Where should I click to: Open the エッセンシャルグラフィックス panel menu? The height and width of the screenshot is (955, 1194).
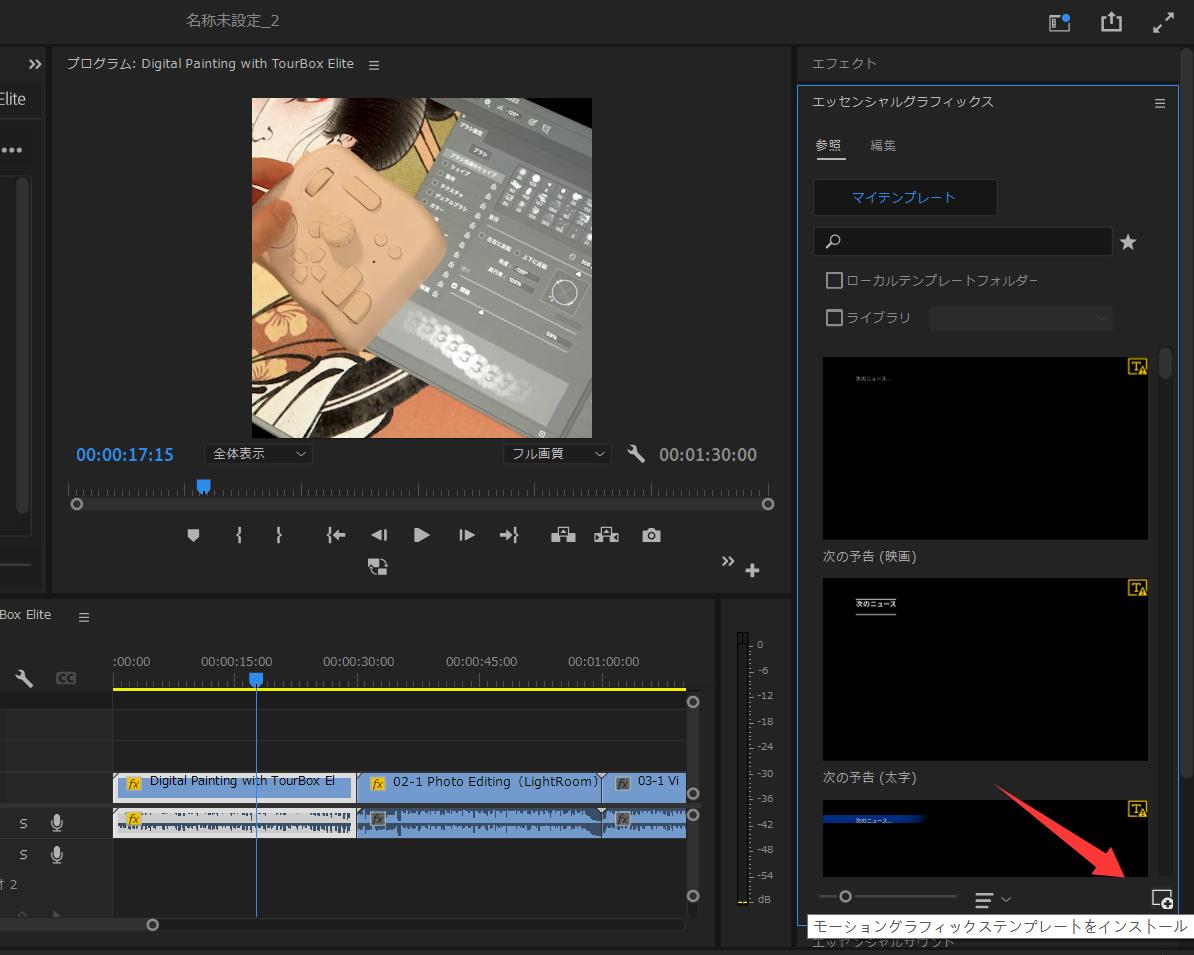(1160, 103)
